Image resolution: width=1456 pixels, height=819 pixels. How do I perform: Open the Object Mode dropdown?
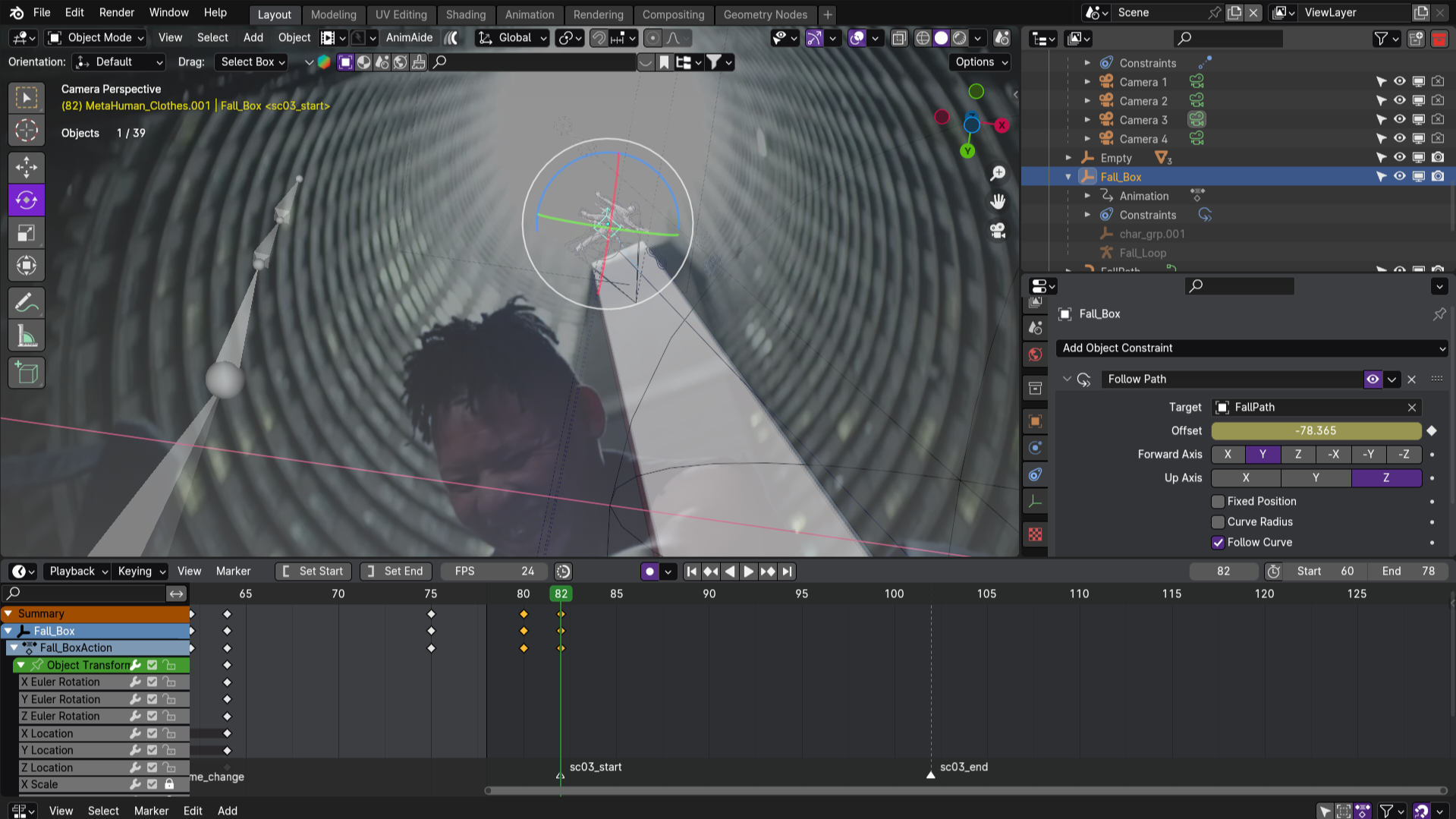(x=96, y=38)
